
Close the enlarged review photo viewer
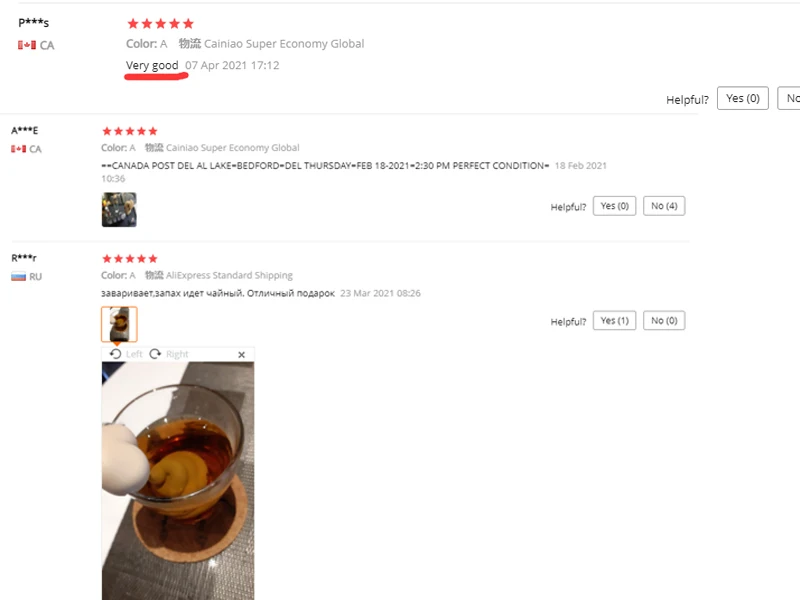[x=241, y=355]
